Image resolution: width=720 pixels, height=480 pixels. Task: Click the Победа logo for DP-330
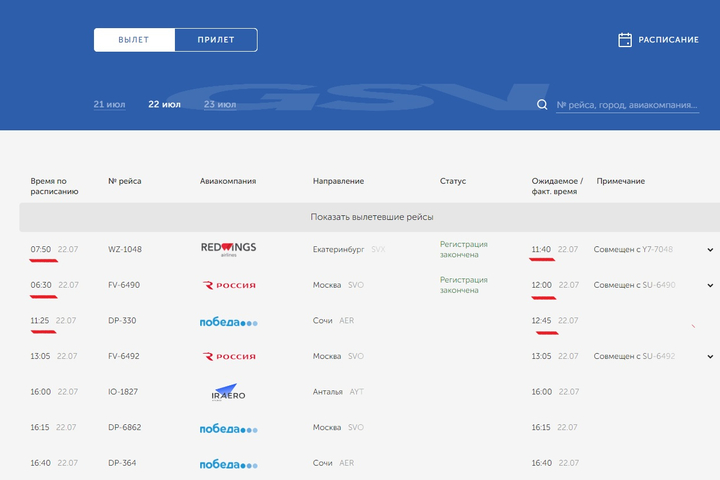tap(228, 322)
